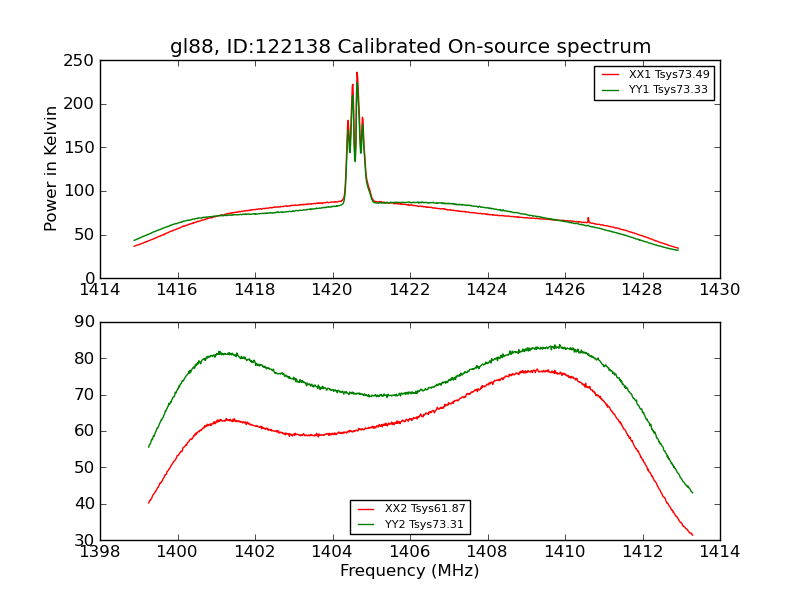800x600 pixels.
Task: Click the green curve's peak near 1410 MHz
Action: pos(559,346)
